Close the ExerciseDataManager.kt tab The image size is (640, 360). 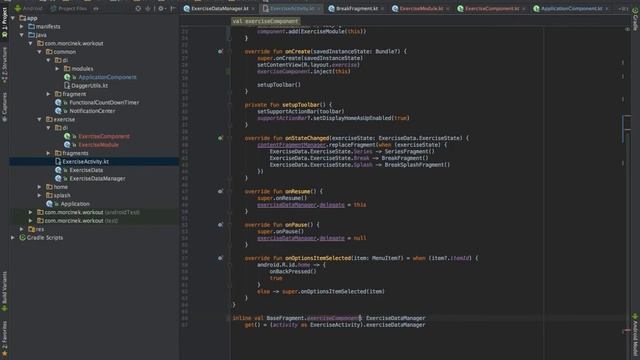253,9
